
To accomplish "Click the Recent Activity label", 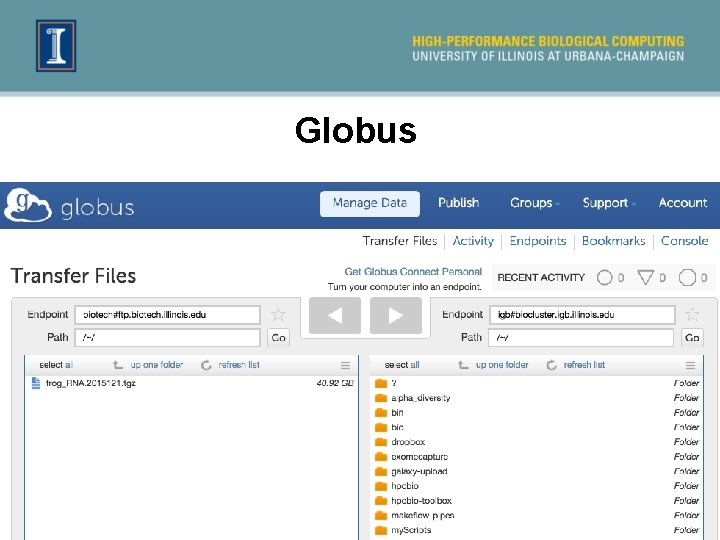I will pyautogui.click(x=541, y=278).
